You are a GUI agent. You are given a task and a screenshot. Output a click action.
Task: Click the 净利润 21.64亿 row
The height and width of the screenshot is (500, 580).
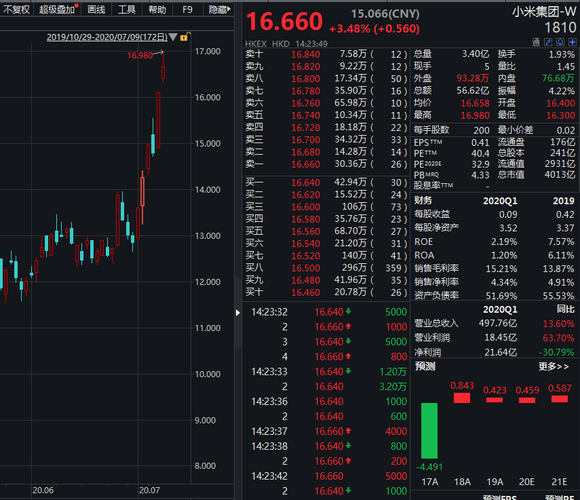[x=494, y=352]
